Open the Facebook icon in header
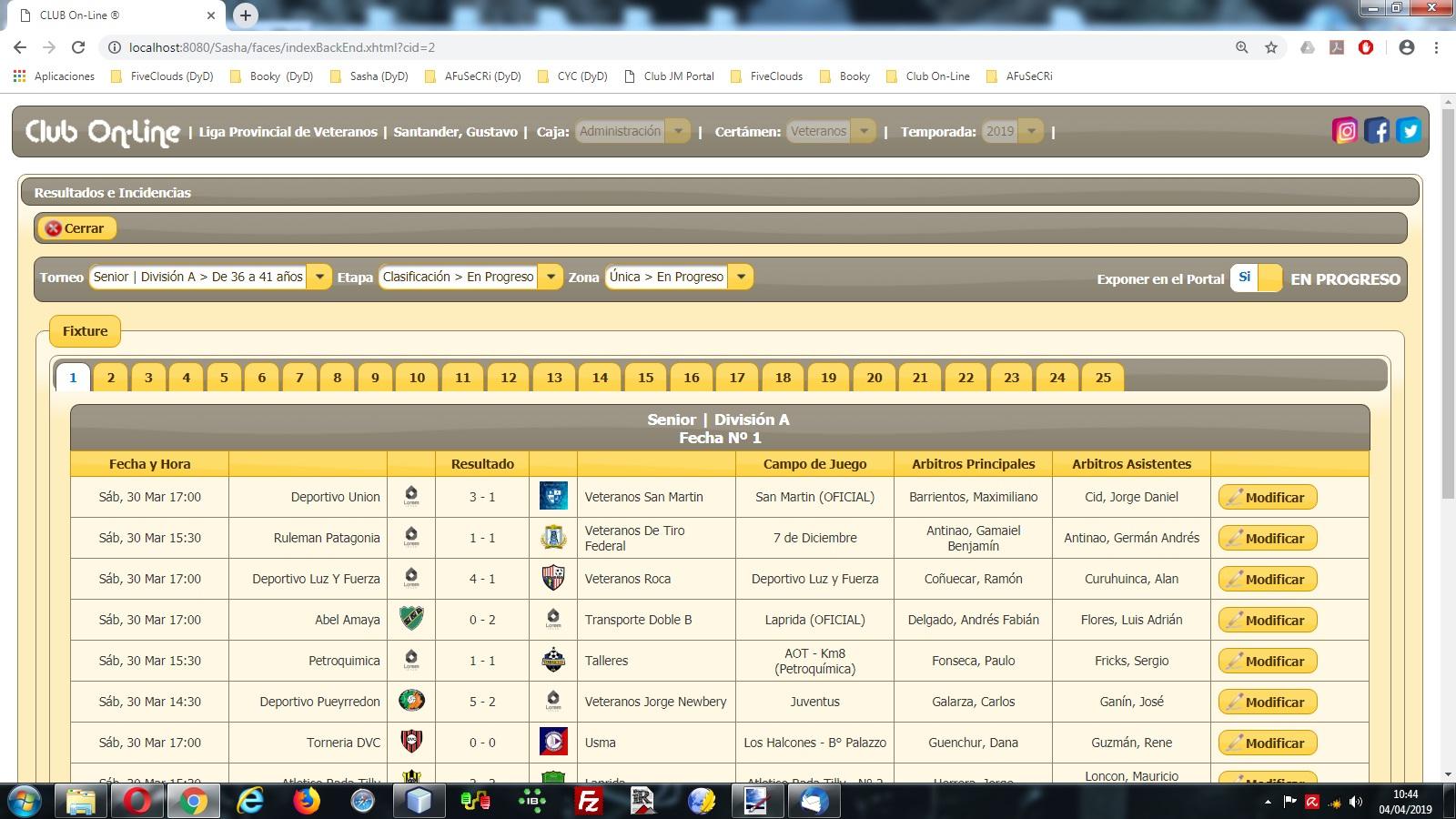Image resolution: width=1456 pixels, height=819 pixels. tap(1377, 131)
